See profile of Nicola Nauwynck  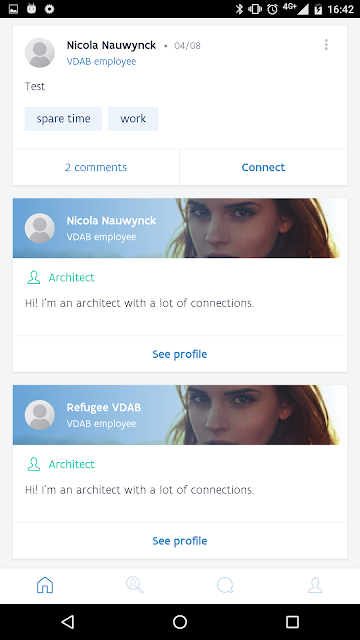pos(180,354)
